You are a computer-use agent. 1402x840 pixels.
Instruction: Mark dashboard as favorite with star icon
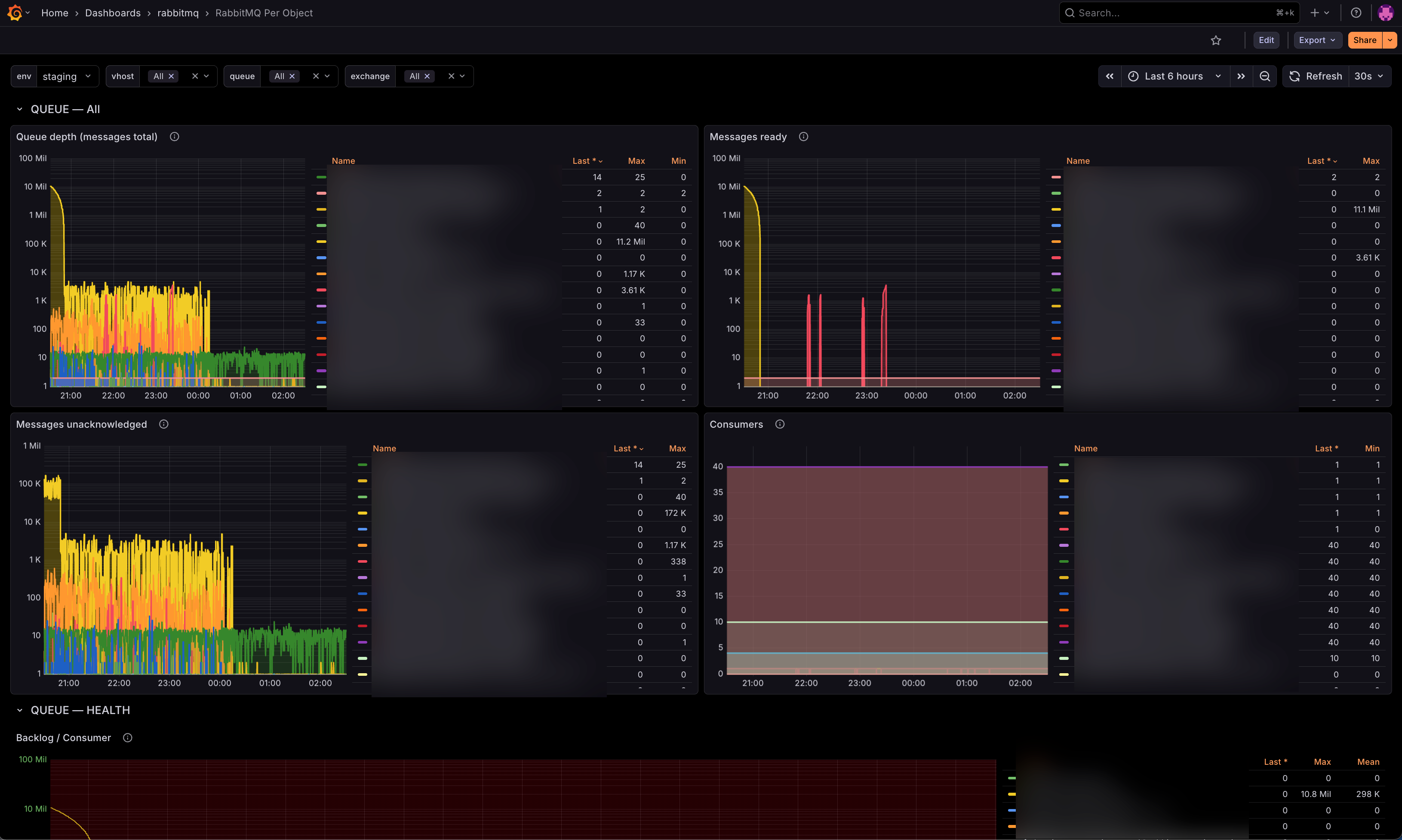tap(1216, 40)
